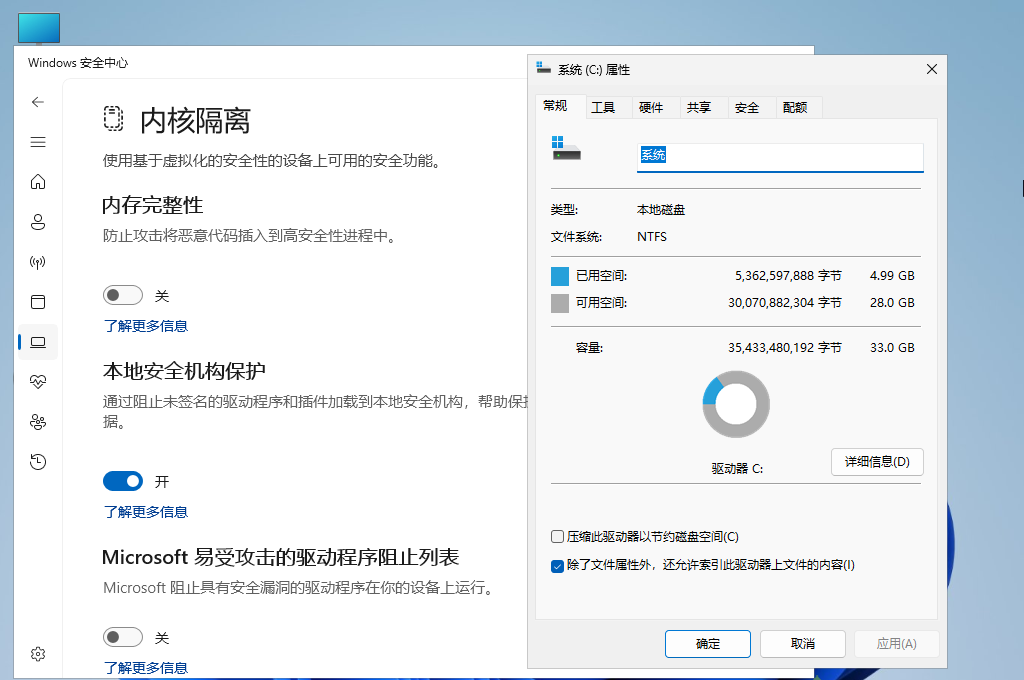Viewport: 1024px width, 680px height.
Task: Click the drive name input field
Action: pos(780,157)
